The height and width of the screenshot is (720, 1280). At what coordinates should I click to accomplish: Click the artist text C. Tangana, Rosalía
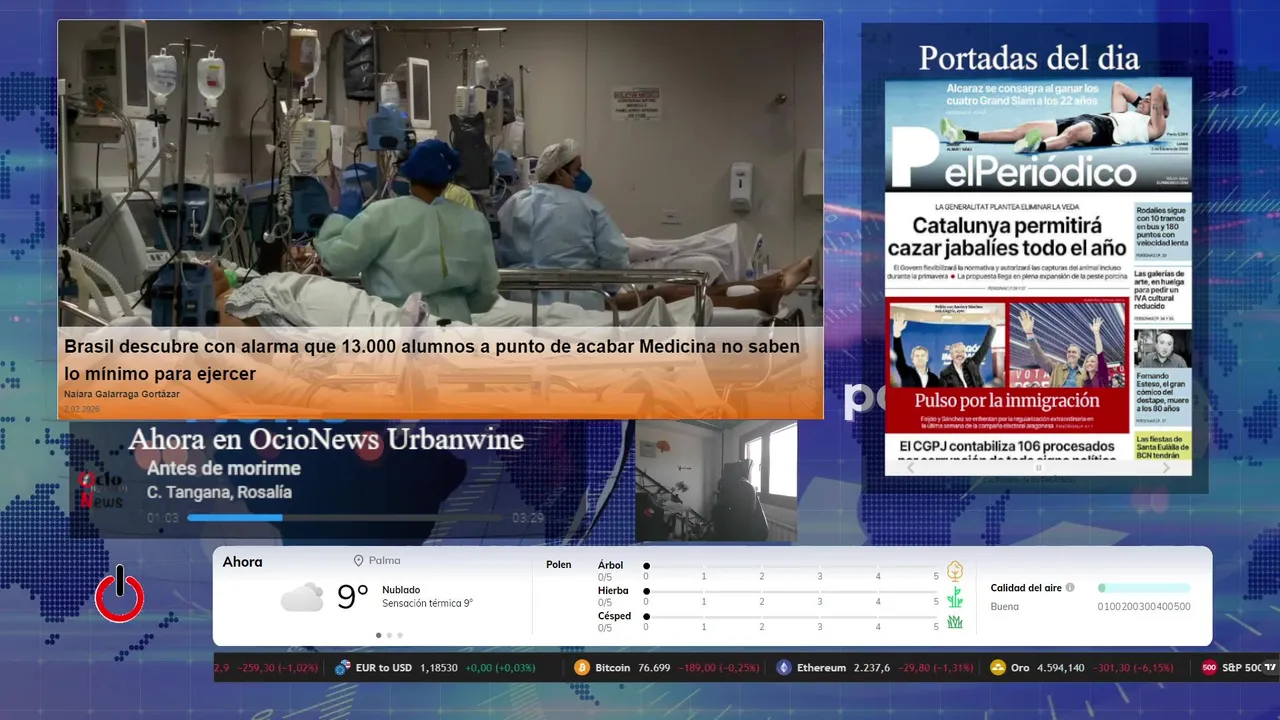coord(219,492)
